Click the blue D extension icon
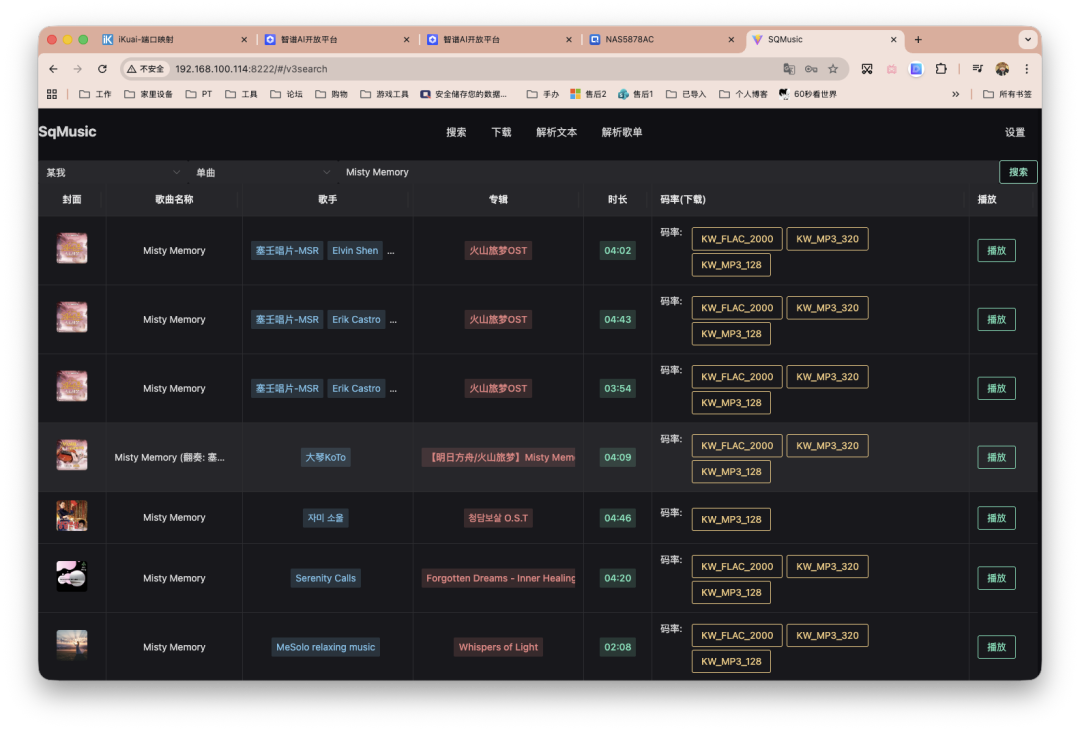This screenshot has width=1080, height=731. coord(915,68)
